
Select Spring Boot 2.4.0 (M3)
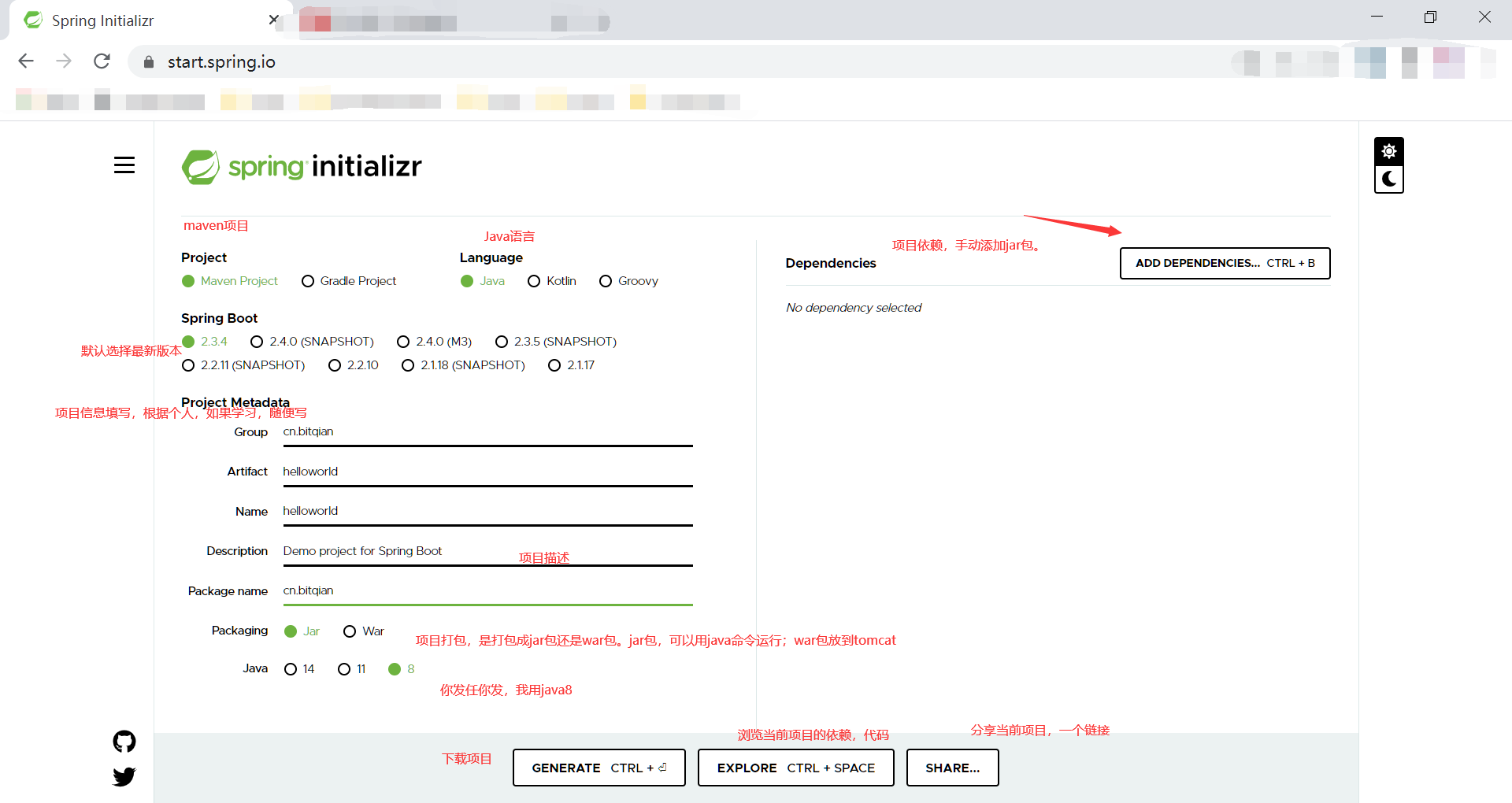click(x=435, y=342)
